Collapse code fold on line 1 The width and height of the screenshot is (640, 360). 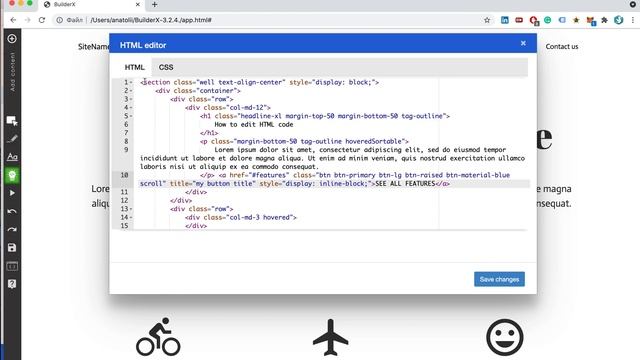[131, 82]
